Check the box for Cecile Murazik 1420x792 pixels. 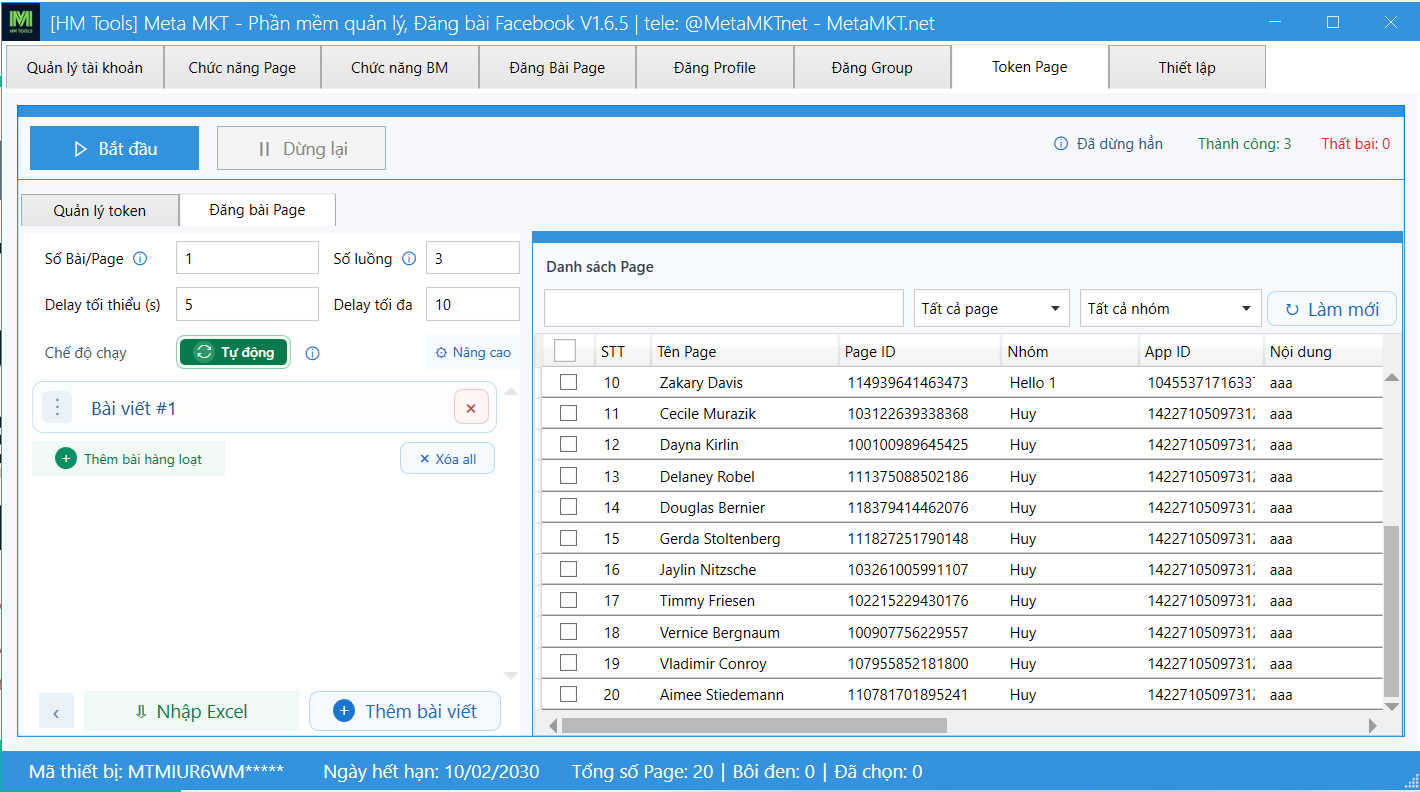[x=568, y=413]
